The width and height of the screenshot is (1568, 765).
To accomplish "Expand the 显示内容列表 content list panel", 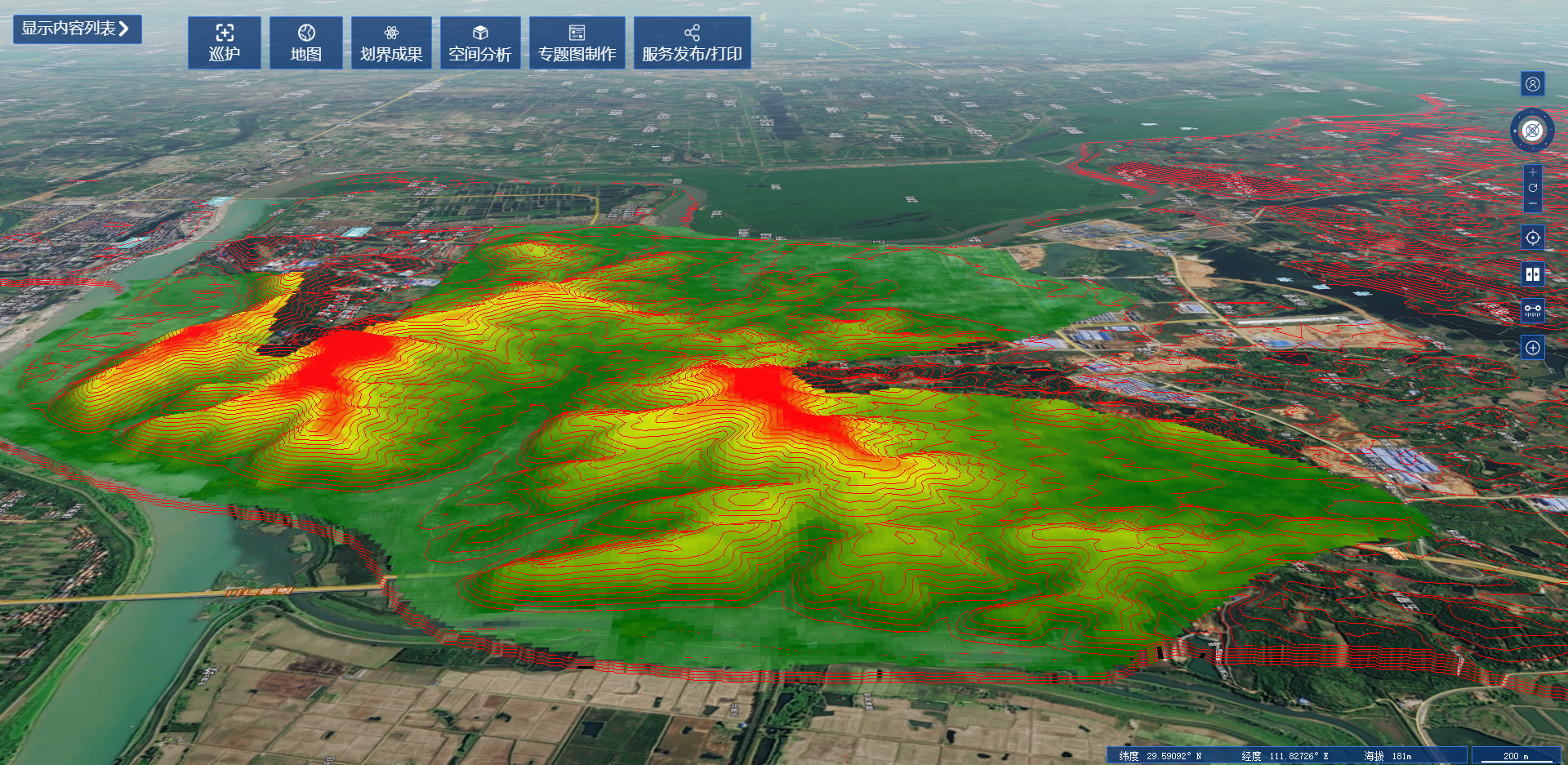I will point(76,29).
